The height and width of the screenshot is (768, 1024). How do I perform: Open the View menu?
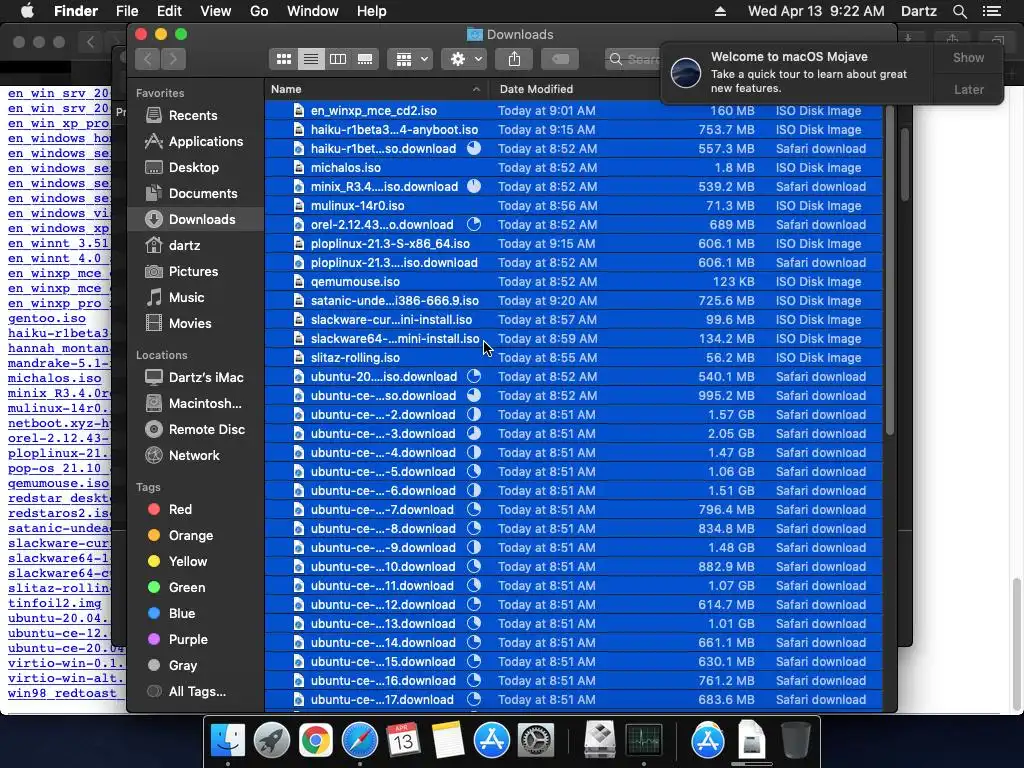click(216, 11)
